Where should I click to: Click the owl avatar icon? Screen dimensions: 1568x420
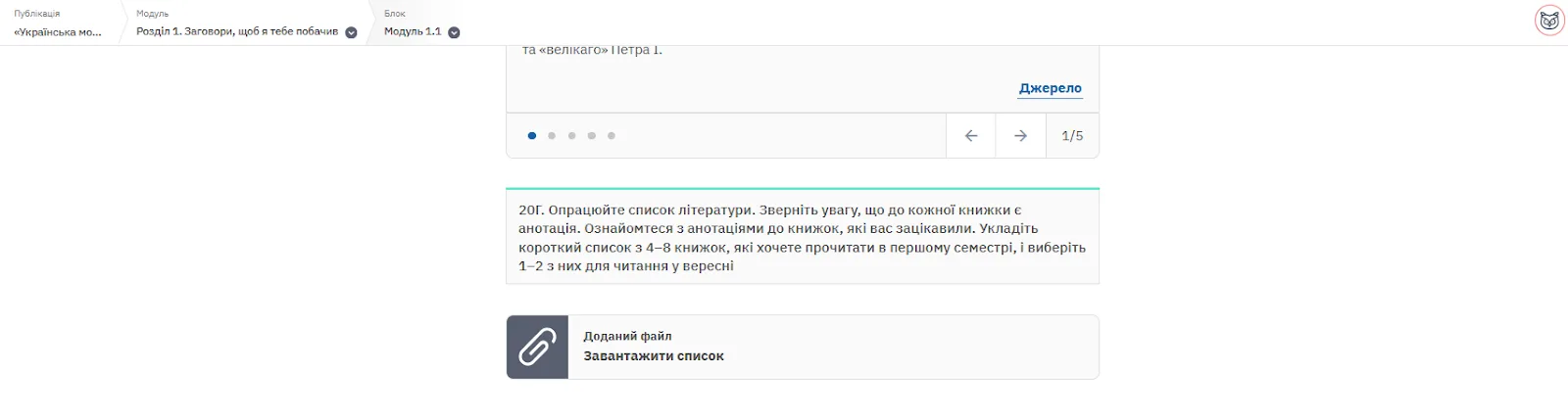tap(1549, 21)
